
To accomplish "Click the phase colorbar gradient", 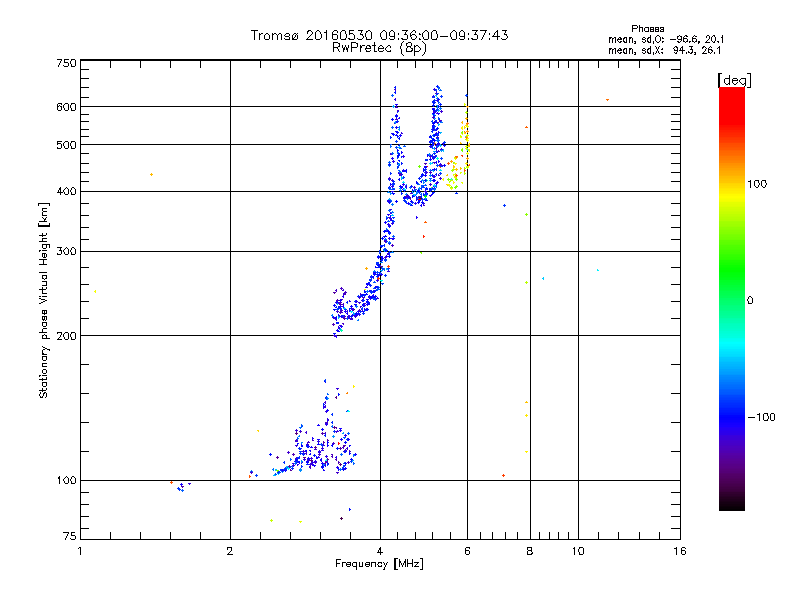I will [732, 298].
